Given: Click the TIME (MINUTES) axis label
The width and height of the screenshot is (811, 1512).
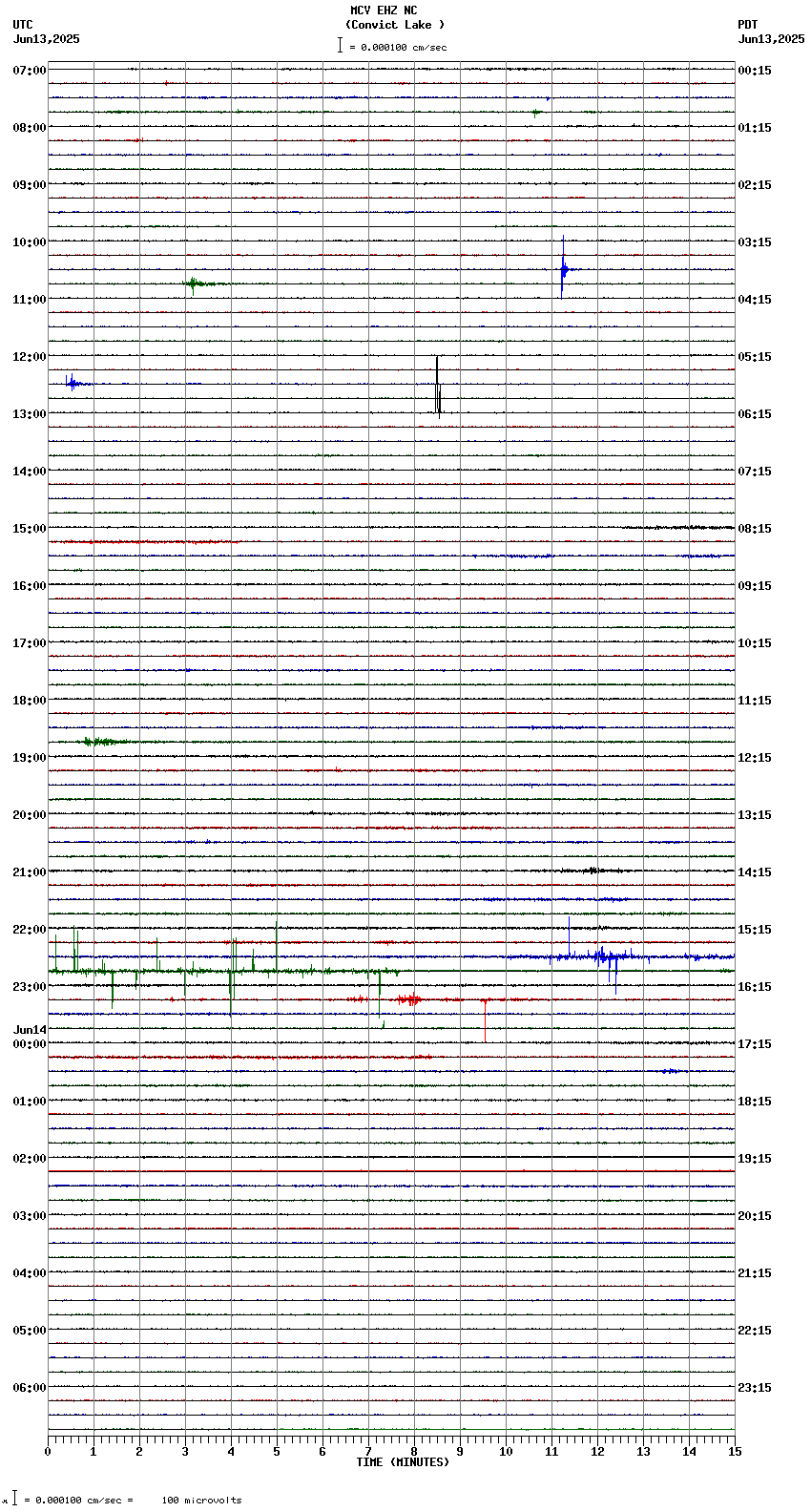Looking at the screenshot, I should click(403, 1462).
